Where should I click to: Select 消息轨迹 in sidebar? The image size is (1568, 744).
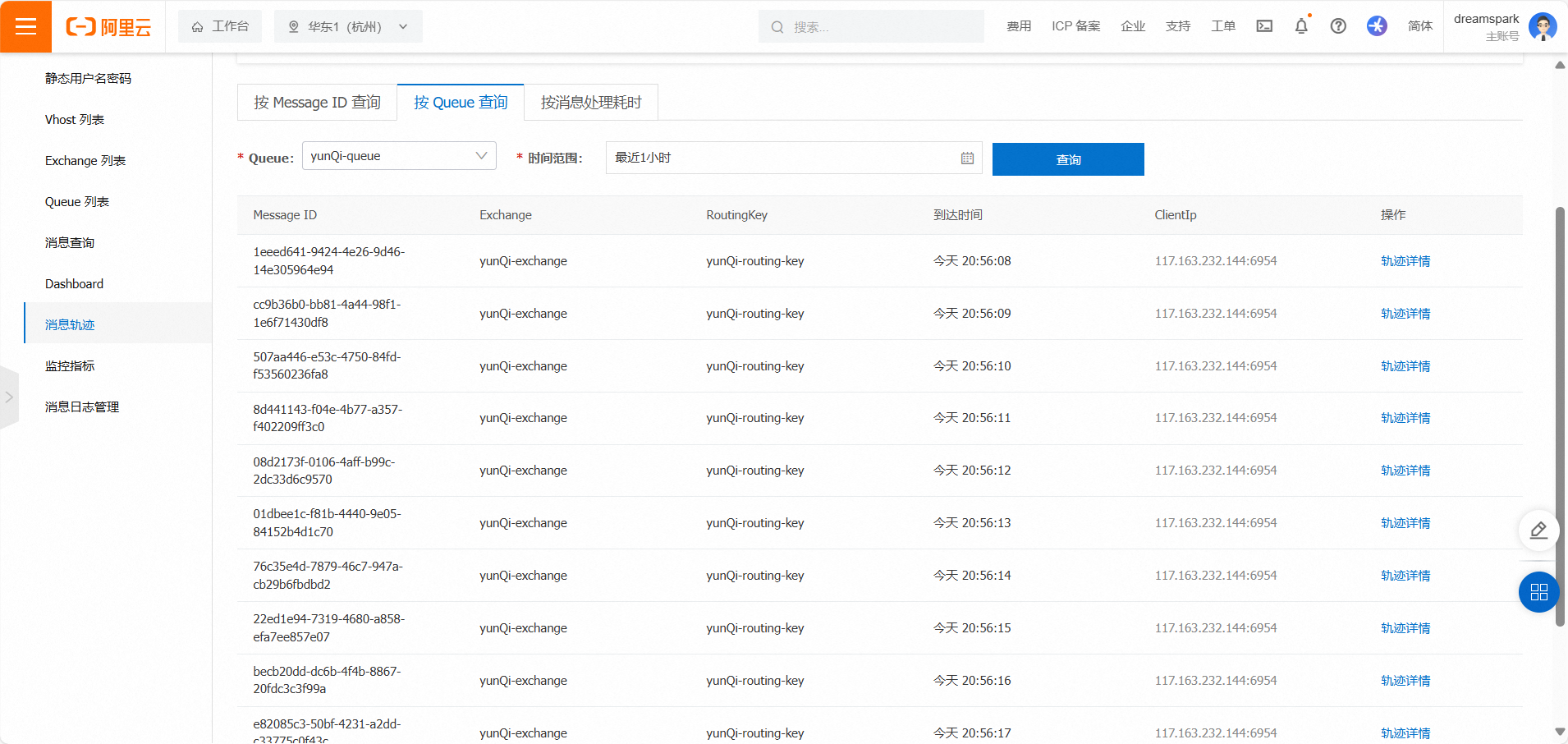70,324
